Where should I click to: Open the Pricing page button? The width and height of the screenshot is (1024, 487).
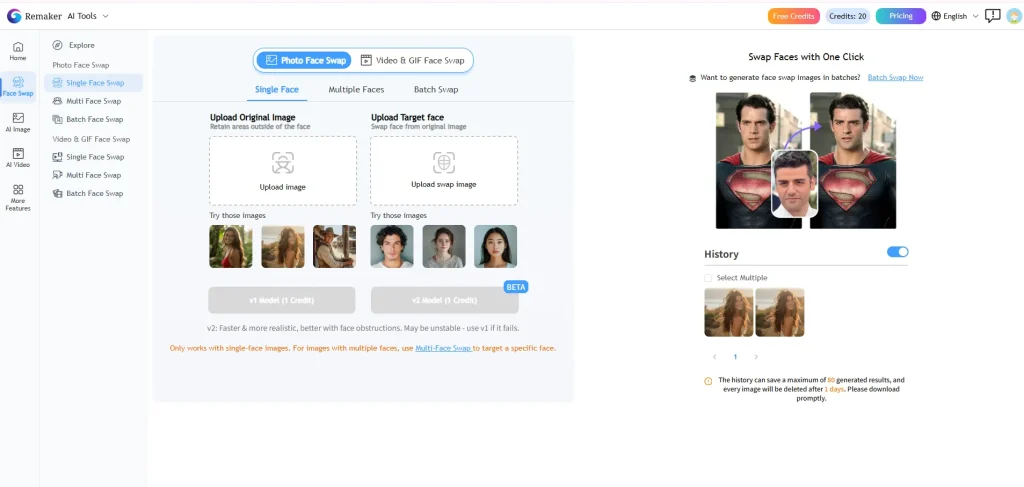point(901,16)
